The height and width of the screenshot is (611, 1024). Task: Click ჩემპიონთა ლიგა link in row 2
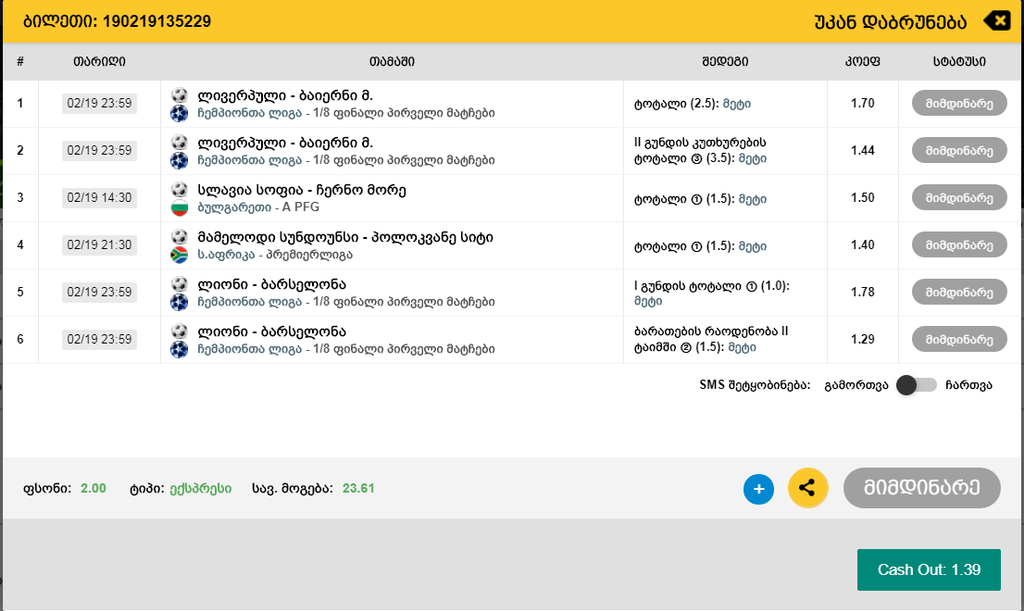249,160
